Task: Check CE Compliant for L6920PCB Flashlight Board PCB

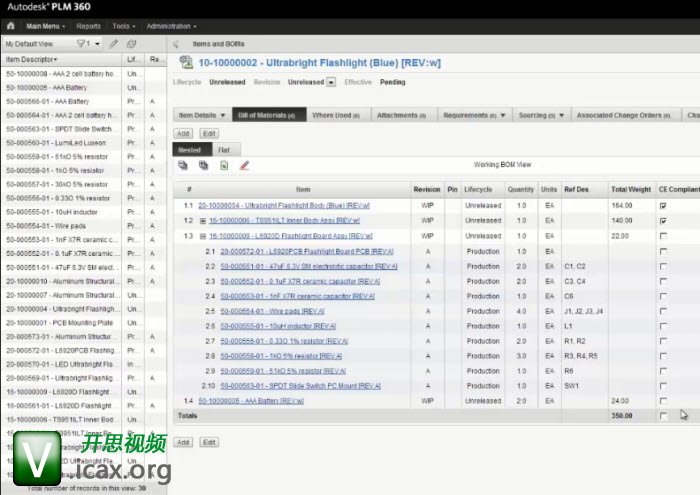Action: tap(663, 252)
